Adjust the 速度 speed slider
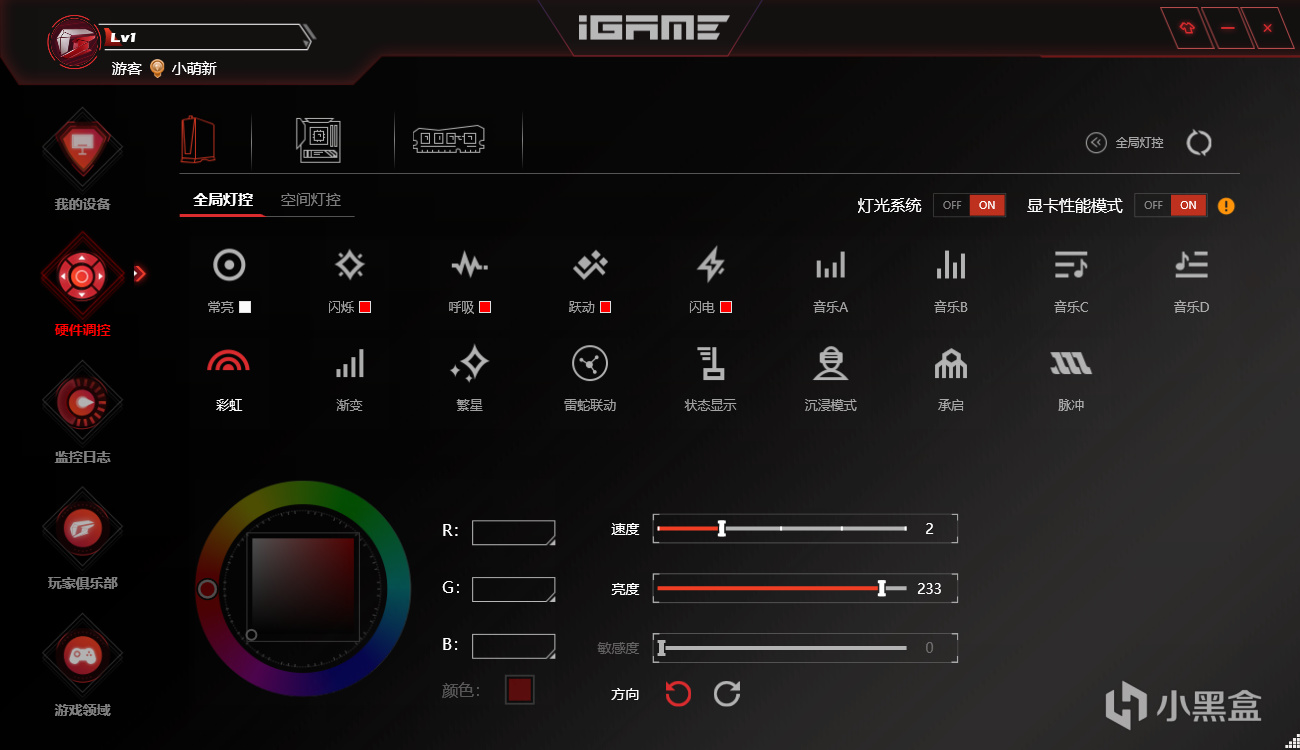The width and height of the screenshot is (1300, 750). click(782, 528)
